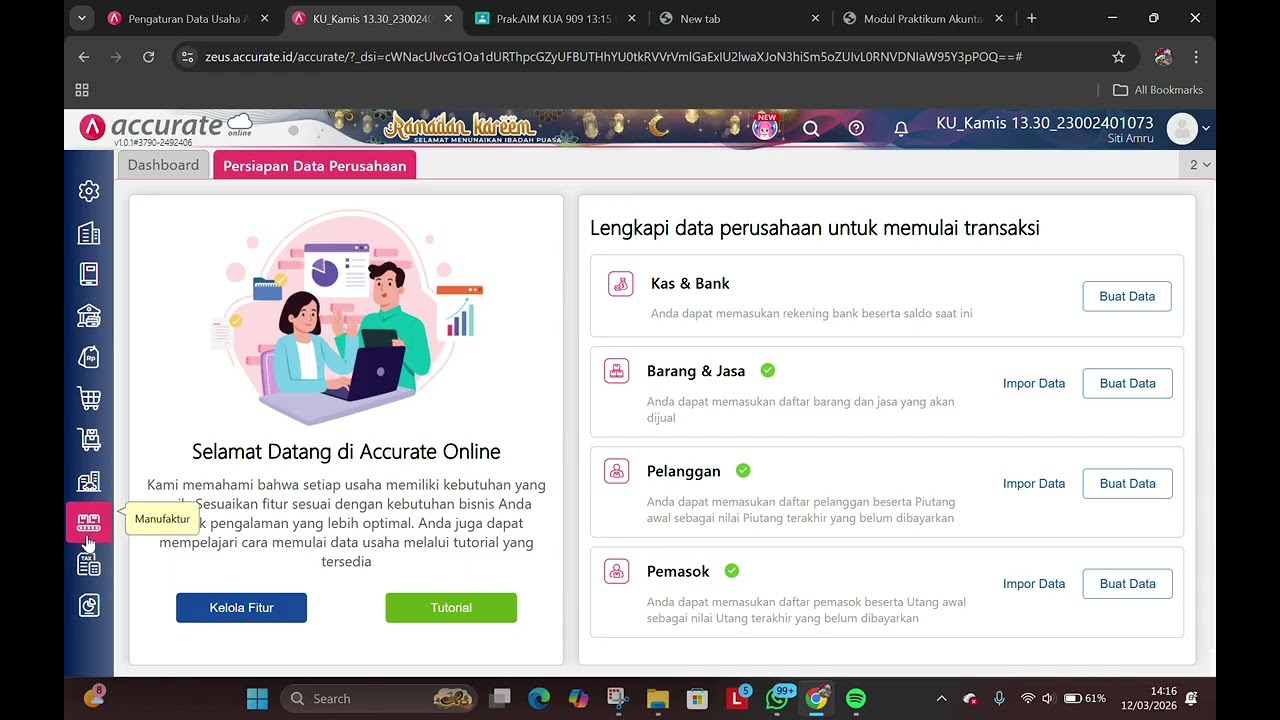Switch to the New tab browser tab
Image resolution: width=1280 pixels, height=720 pixels.
(x=737, y=18)
